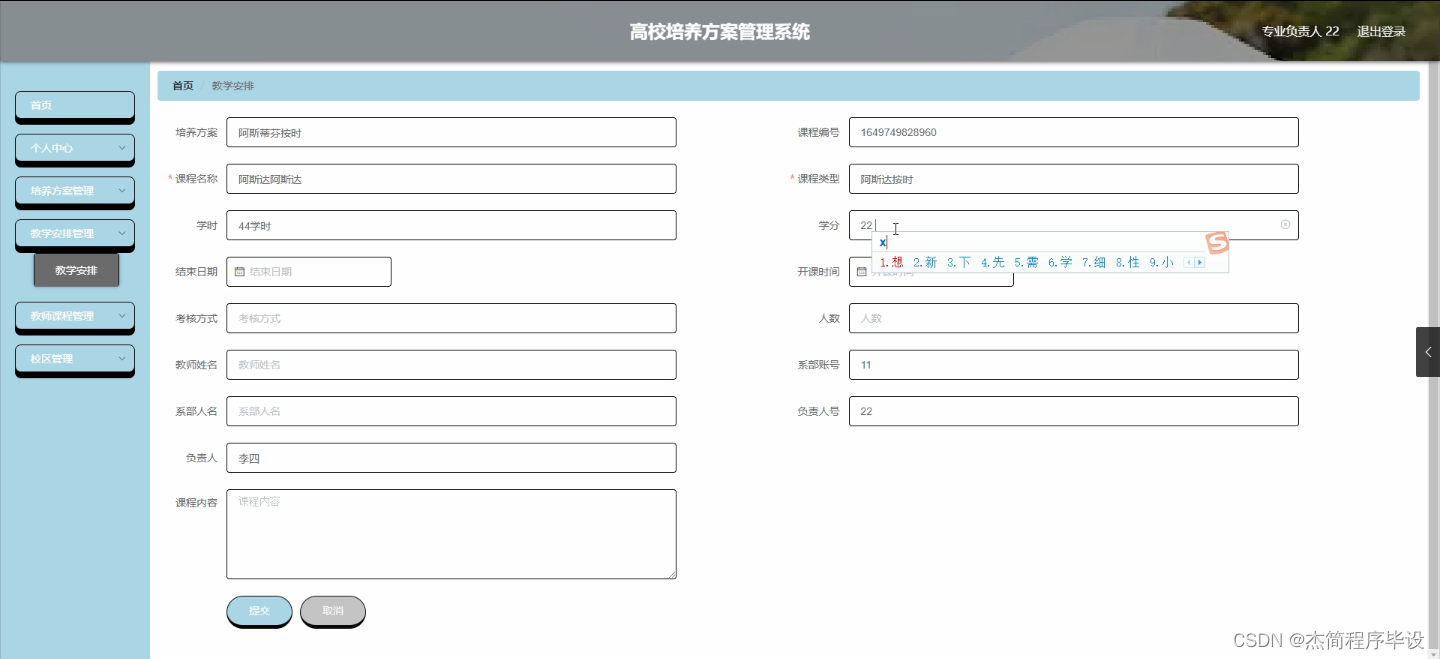1440x659 pixels.
Task: Collapse the 教学安排管理 sidebar section
Action: (74, 235)
